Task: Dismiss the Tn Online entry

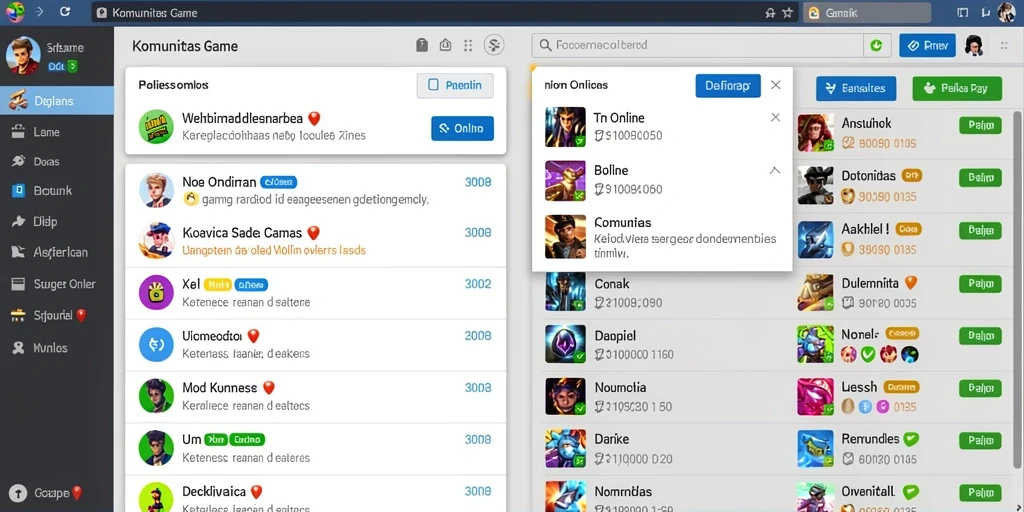Action: [x=775, y=118]
